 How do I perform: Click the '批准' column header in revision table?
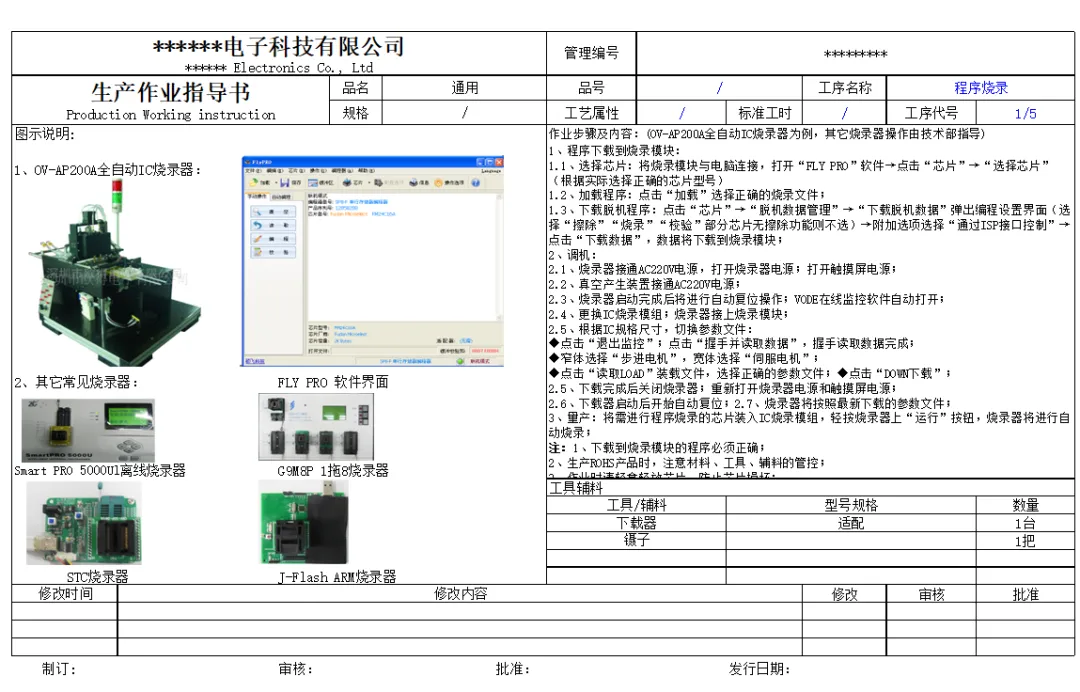point(1025,594)
